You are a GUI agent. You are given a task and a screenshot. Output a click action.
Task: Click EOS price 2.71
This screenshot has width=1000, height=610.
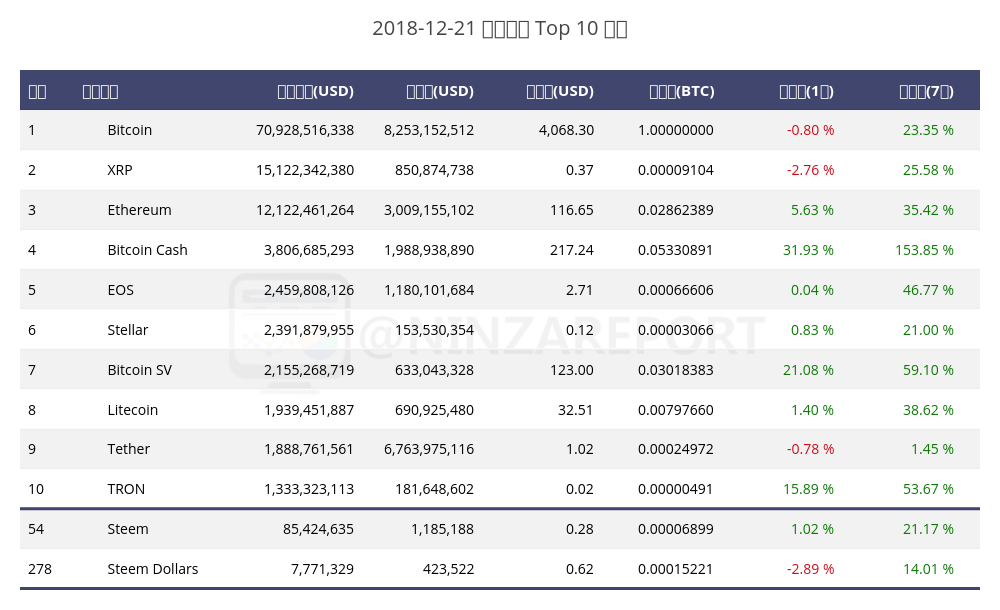tap(579, 290)
